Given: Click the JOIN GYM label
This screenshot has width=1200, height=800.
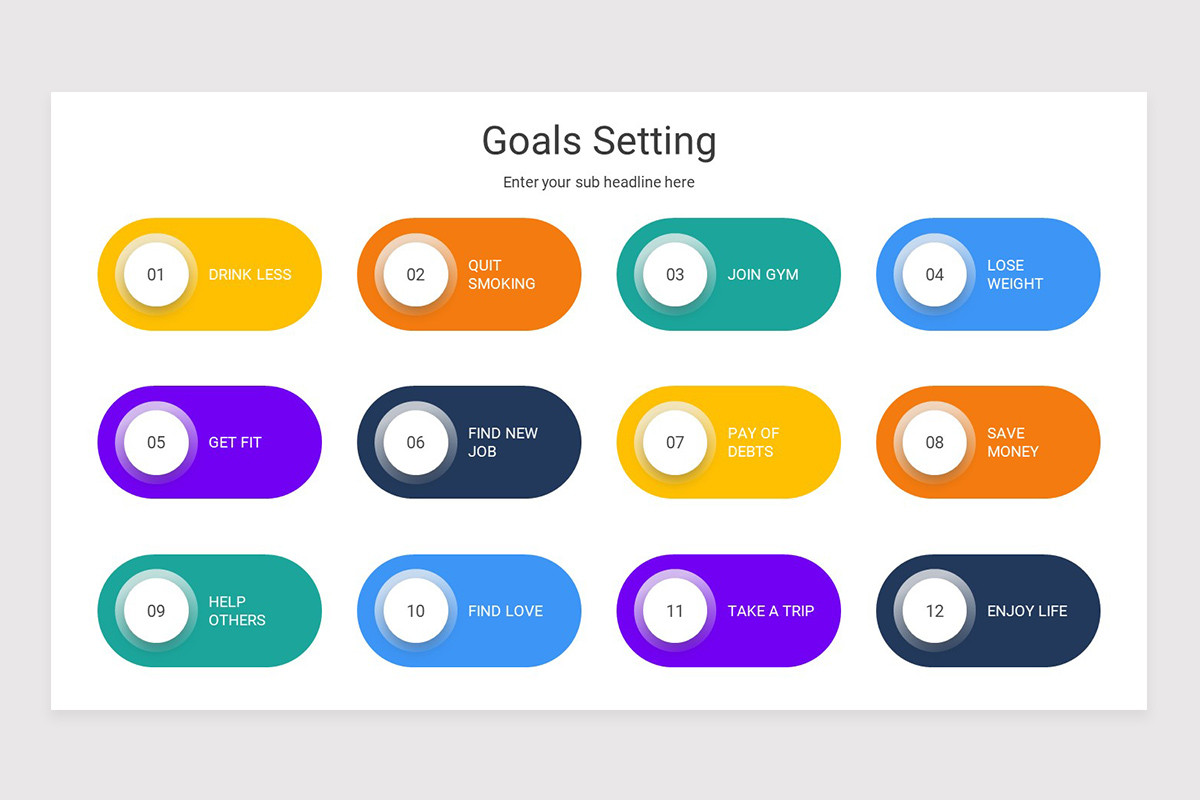Looking at the screenshot, I should point(763,274).
